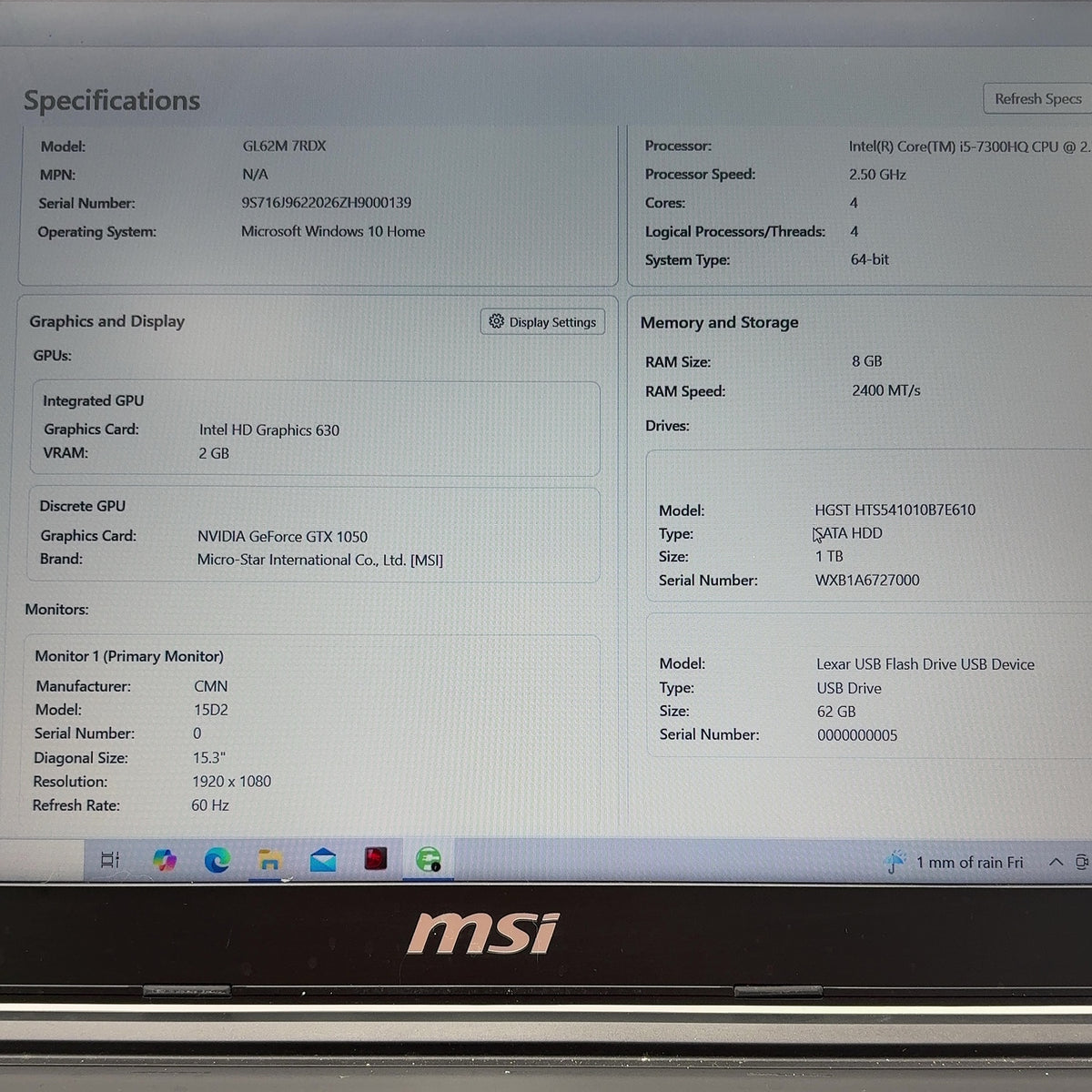The height and width of the screenshot is (1092, 1092).
Task: Select drive serial number WXB1A6727000
Action: (x=867, y=580)
